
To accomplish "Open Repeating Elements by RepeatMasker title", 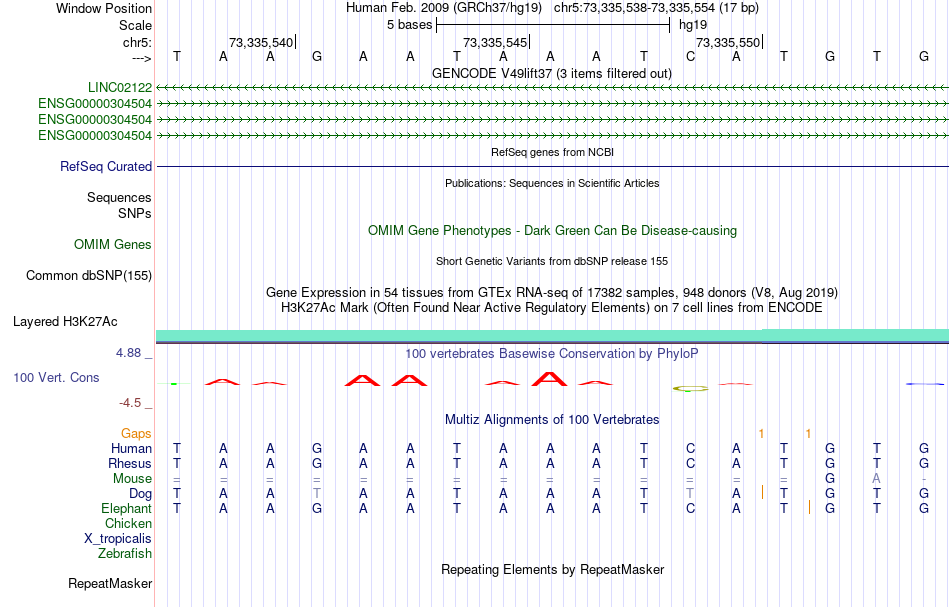I will pyautogui.click(x=553, y=570).
